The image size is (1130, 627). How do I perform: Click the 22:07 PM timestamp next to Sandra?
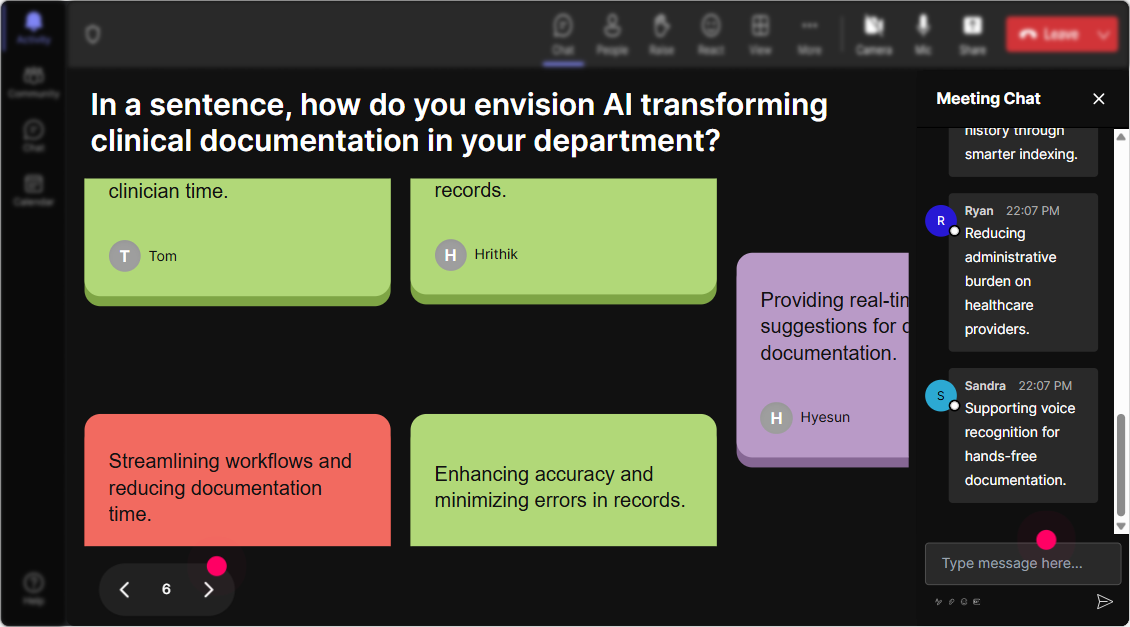click(1044, 386)
